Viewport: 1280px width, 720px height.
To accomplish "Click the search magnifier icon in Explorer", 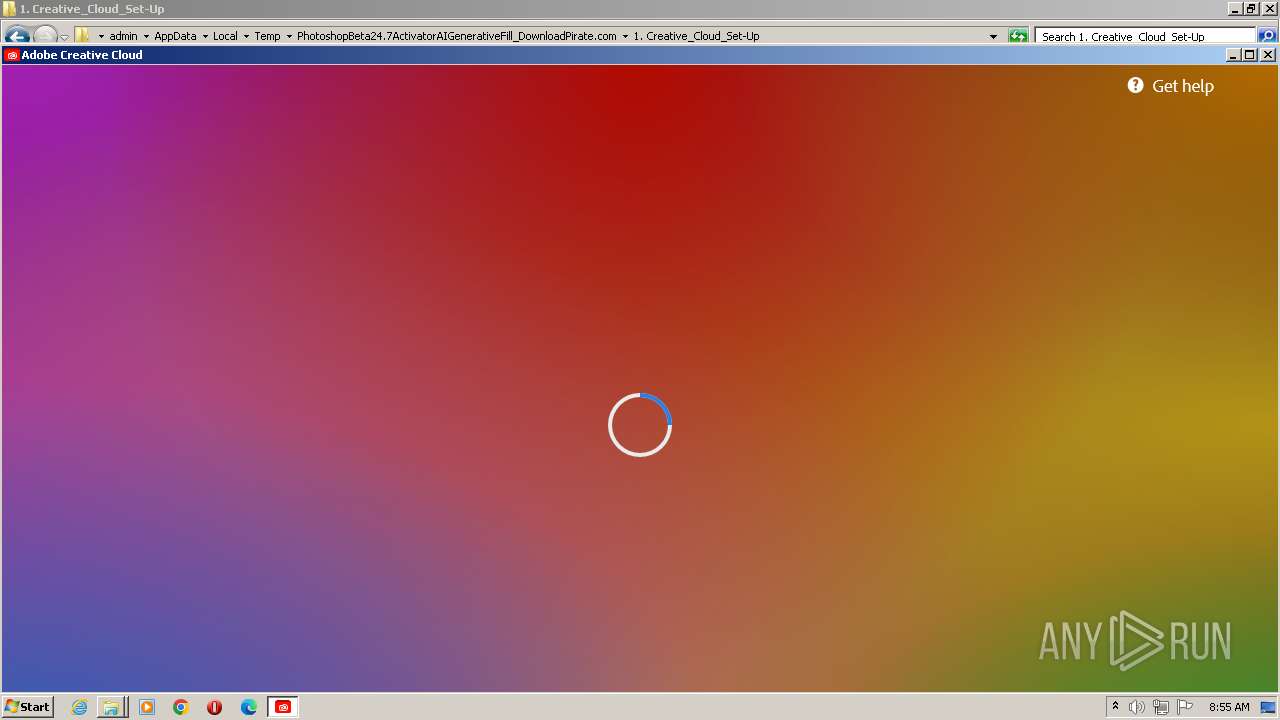I will pyautogui.click(x=1266, y=36).
